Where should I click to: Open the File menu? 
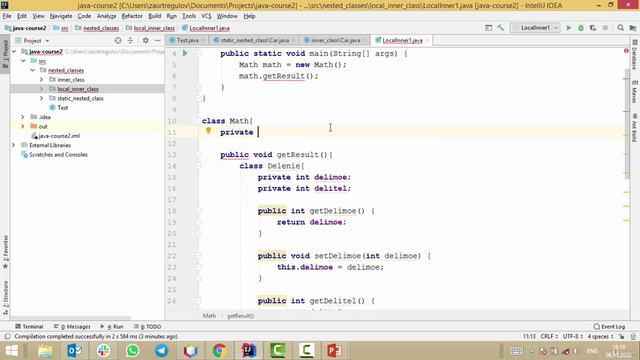pyautogui.click(x=7, y=16)
